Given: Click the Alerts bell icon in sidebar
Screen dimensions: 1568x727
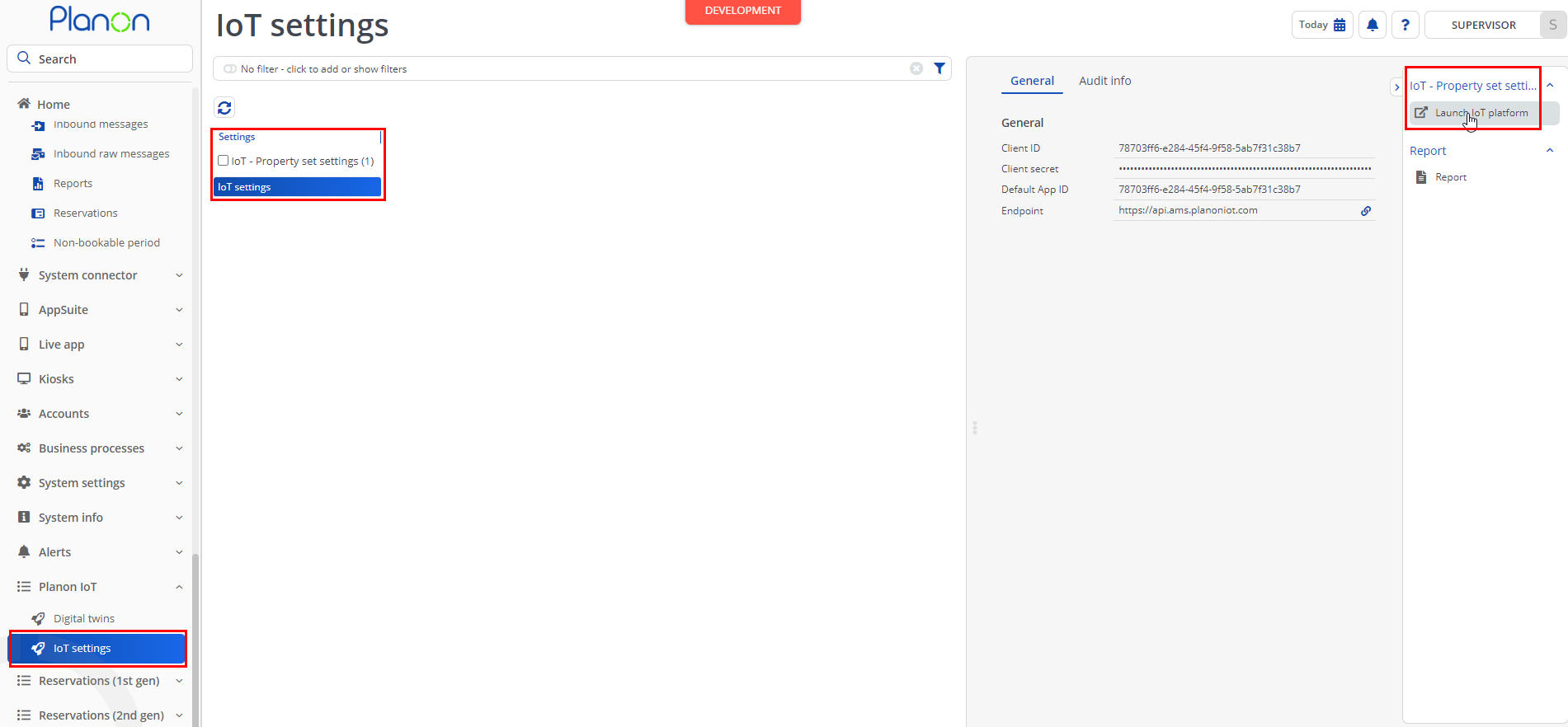Looking at the screenshot, I should tap(24, 551).
